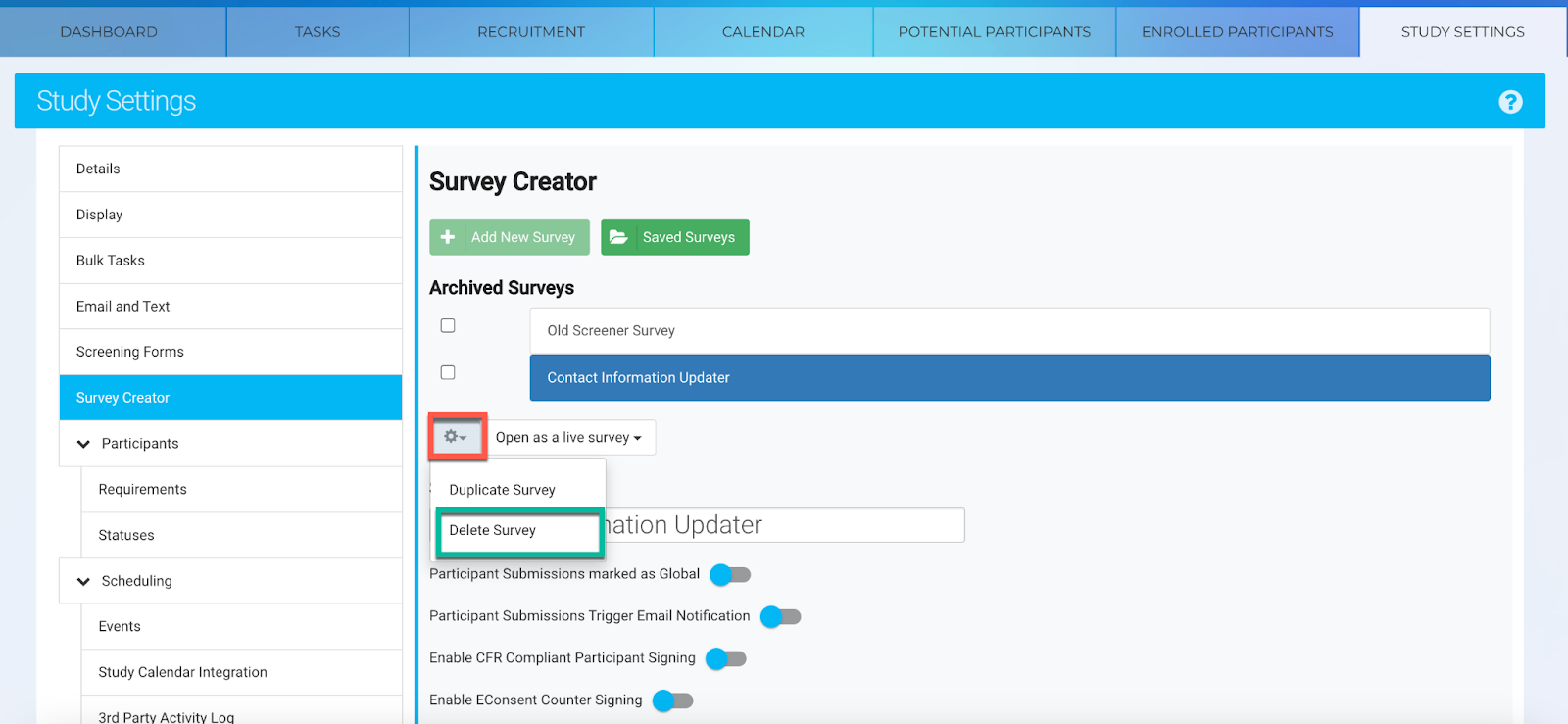Image resolution: width=1568 pixels, height=724 pixels.
Task: Switch to the Recruitment tab
Action: pos(530,32)
